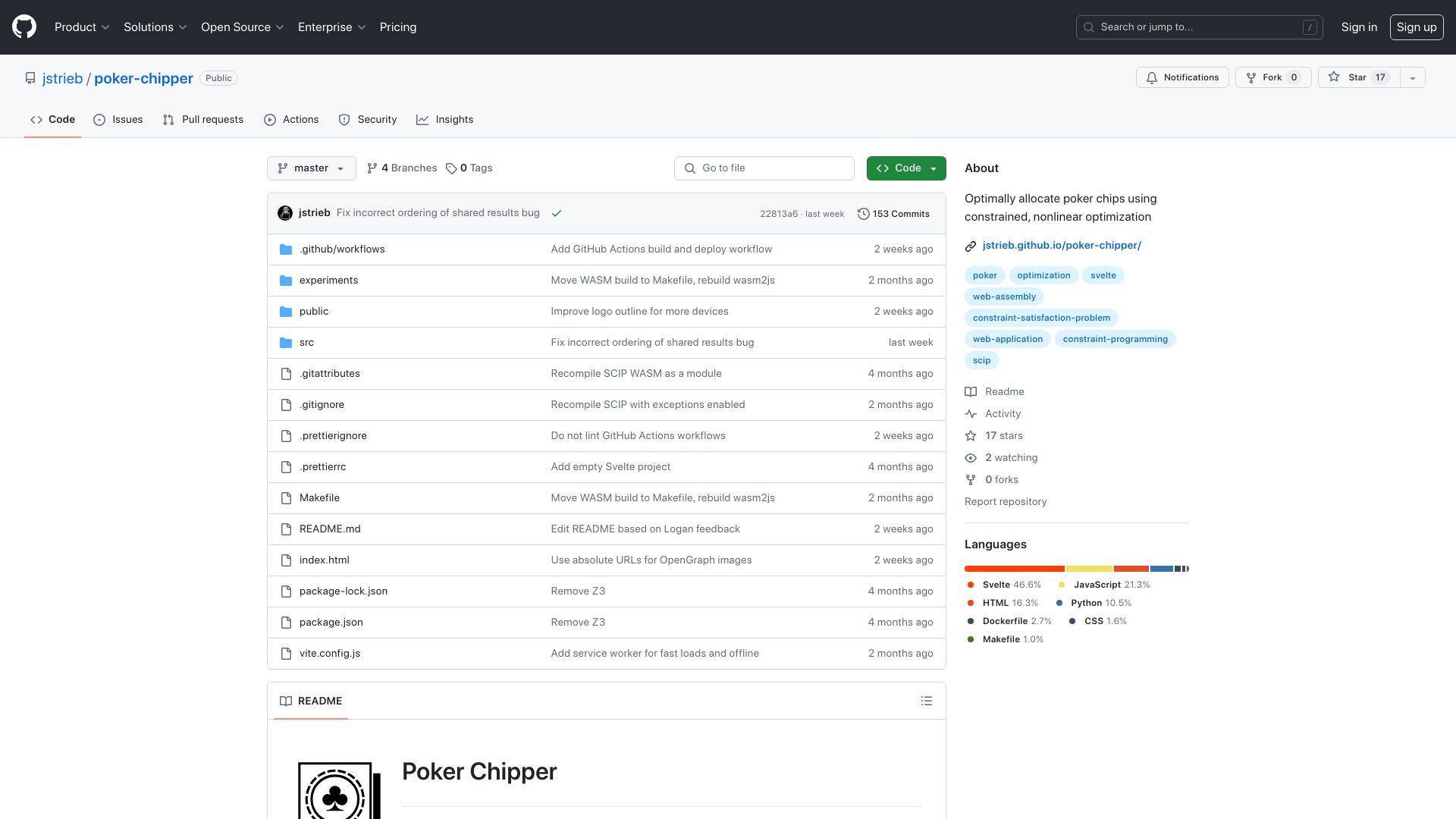Viewport: 1456px width, 819px height.
Task: Click the tag icon beside 0 Tags
Action: tap(451, 168)
